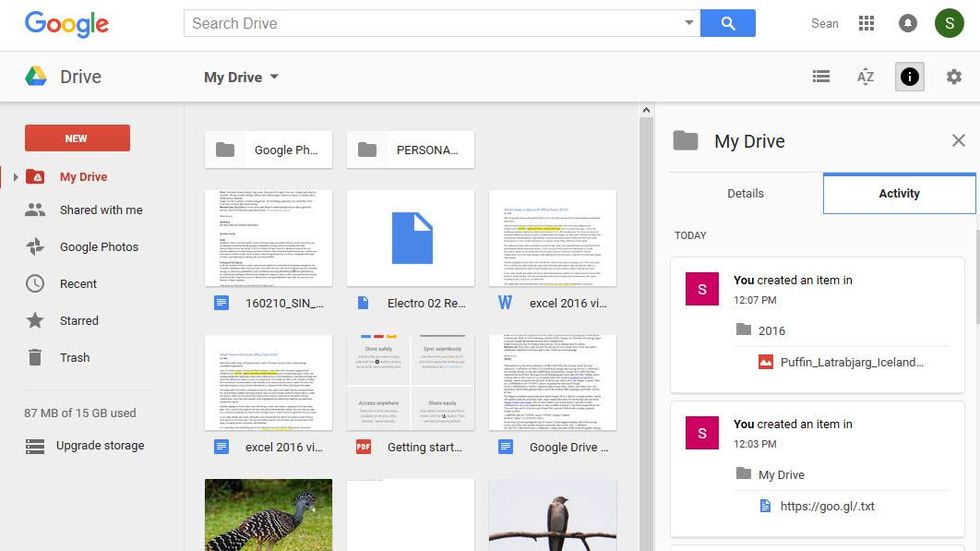Open Shared with me section

(x=101, y=210)
